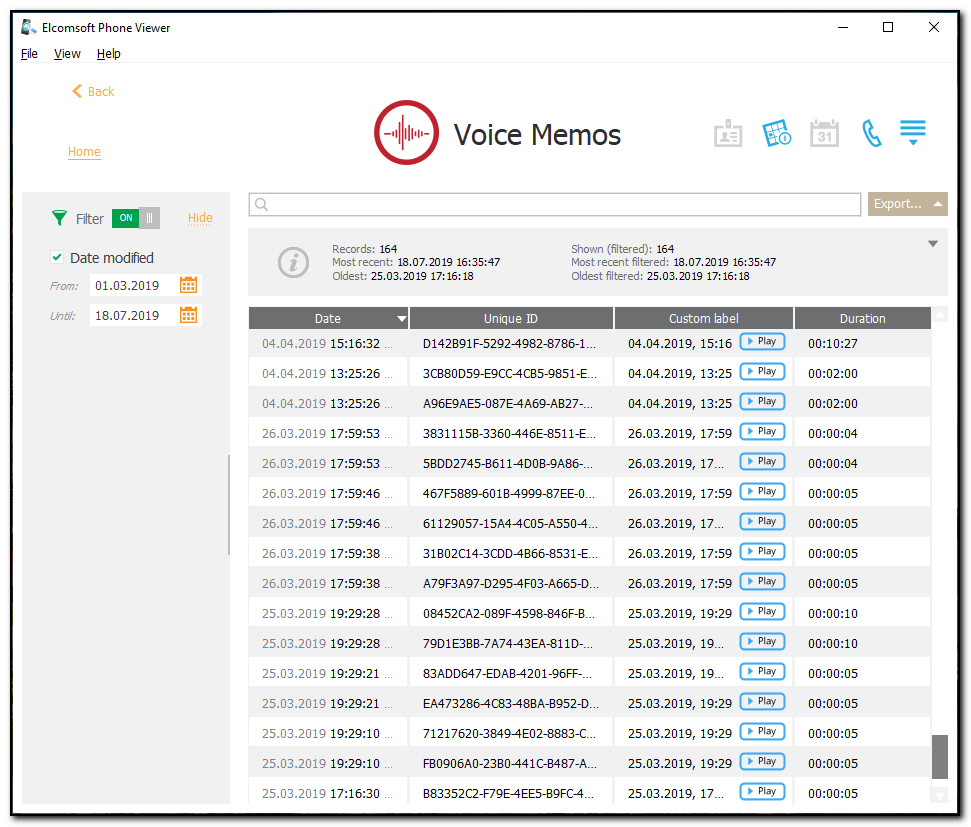Collapse the records summary panel chevron
The height and width of the screenshot is (827, 971).
tap(933, 243)
